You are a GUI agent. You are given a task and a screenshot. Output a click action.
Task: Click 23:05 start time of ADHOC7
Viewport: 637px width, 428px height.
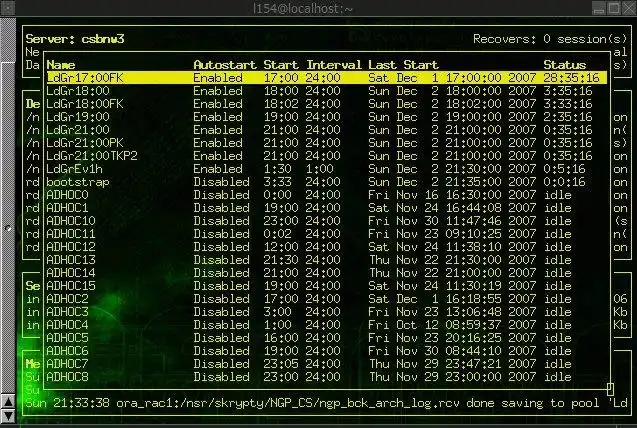click(x=281, y=363)
